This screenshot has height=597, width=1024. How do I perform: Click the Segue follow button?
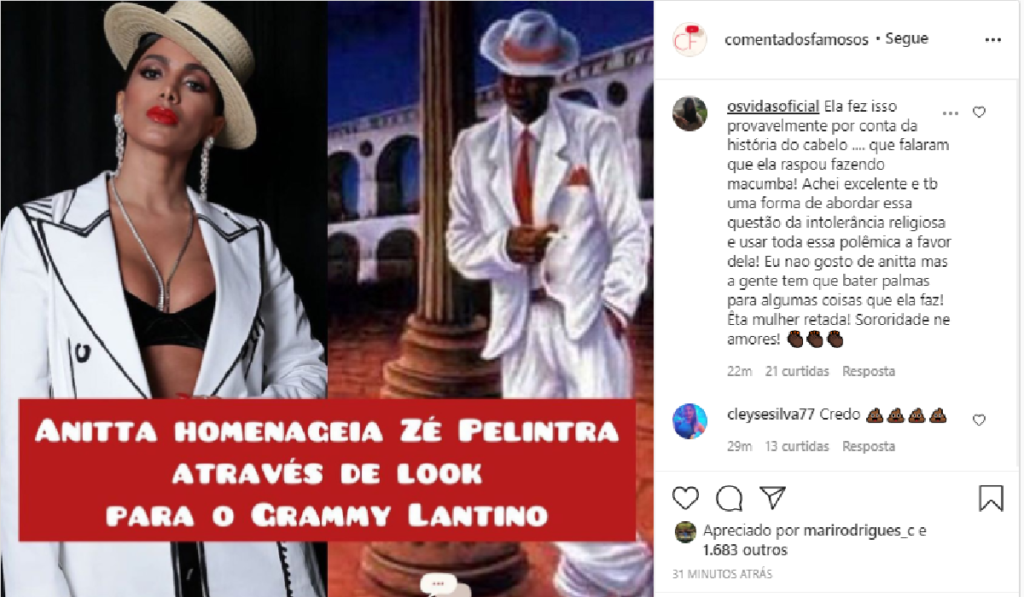coord(906,39)
